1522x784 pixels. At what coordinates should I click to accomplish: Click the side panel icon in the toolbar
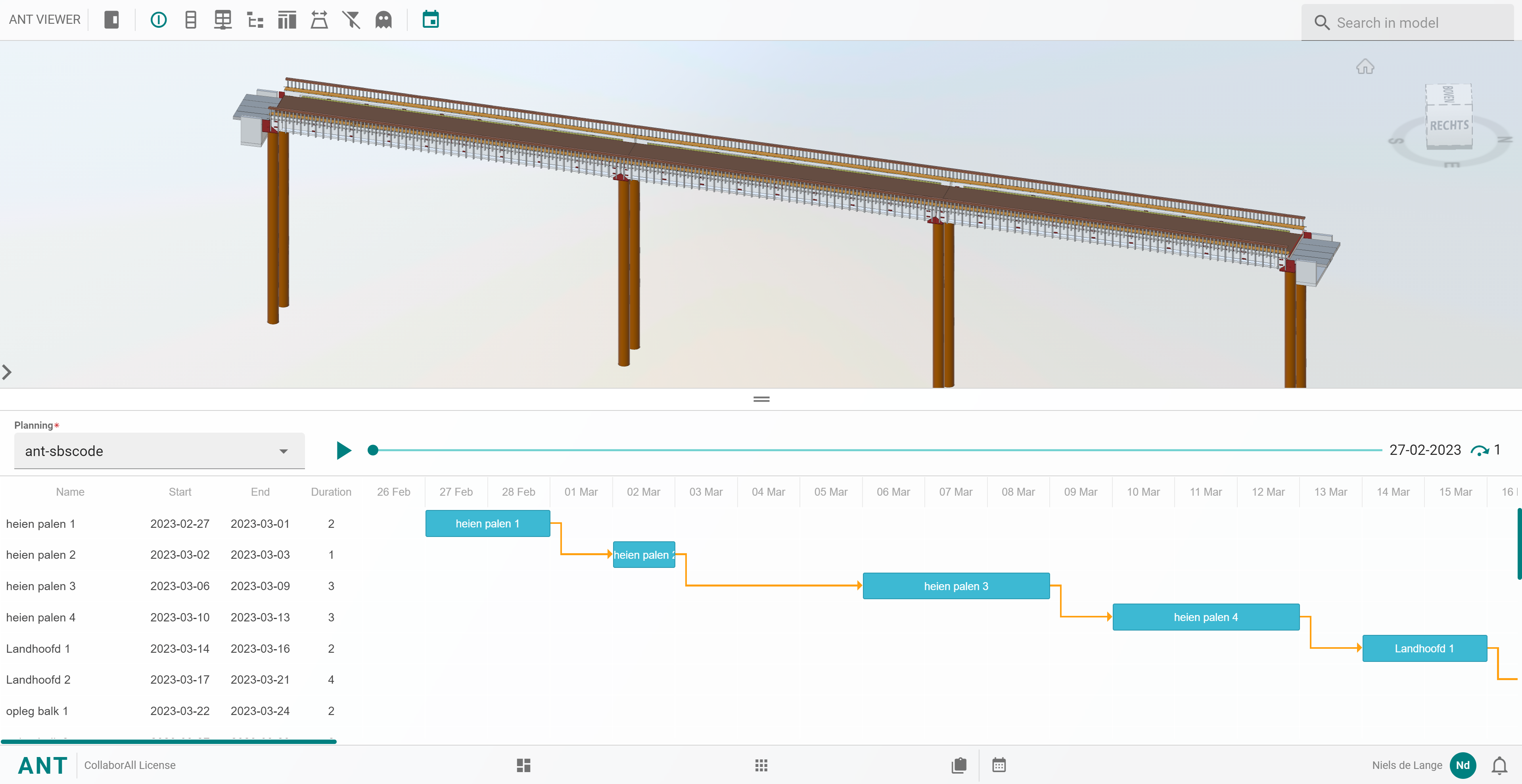click(111, 20)
